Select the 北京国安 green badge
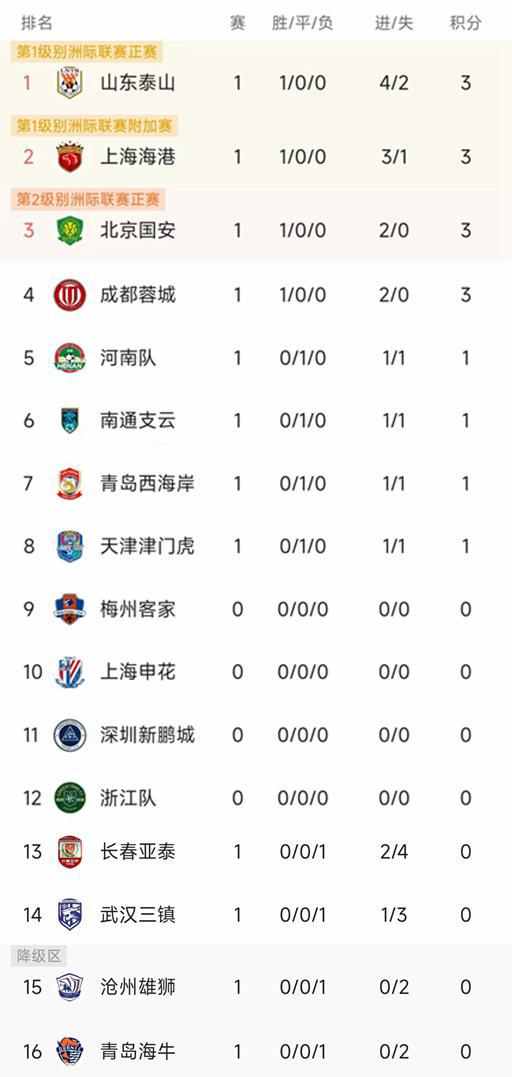The height and width of the screenshot is (1077, 512). pos(69,230)
